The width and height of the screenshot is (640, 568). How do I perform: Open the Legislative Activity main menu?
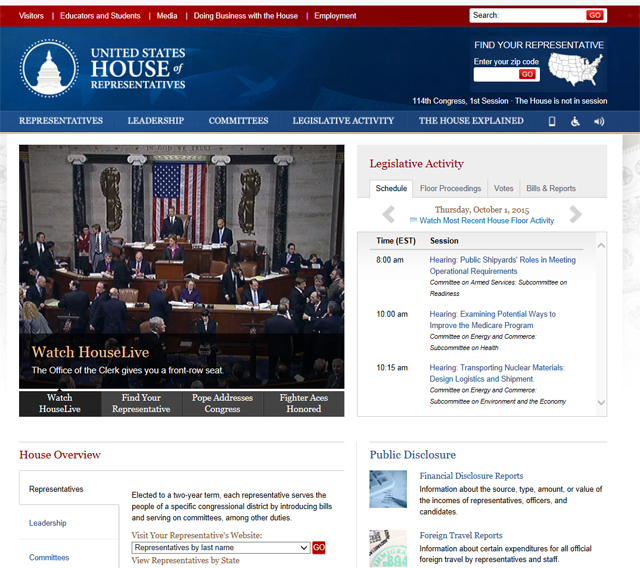point(343,121)
